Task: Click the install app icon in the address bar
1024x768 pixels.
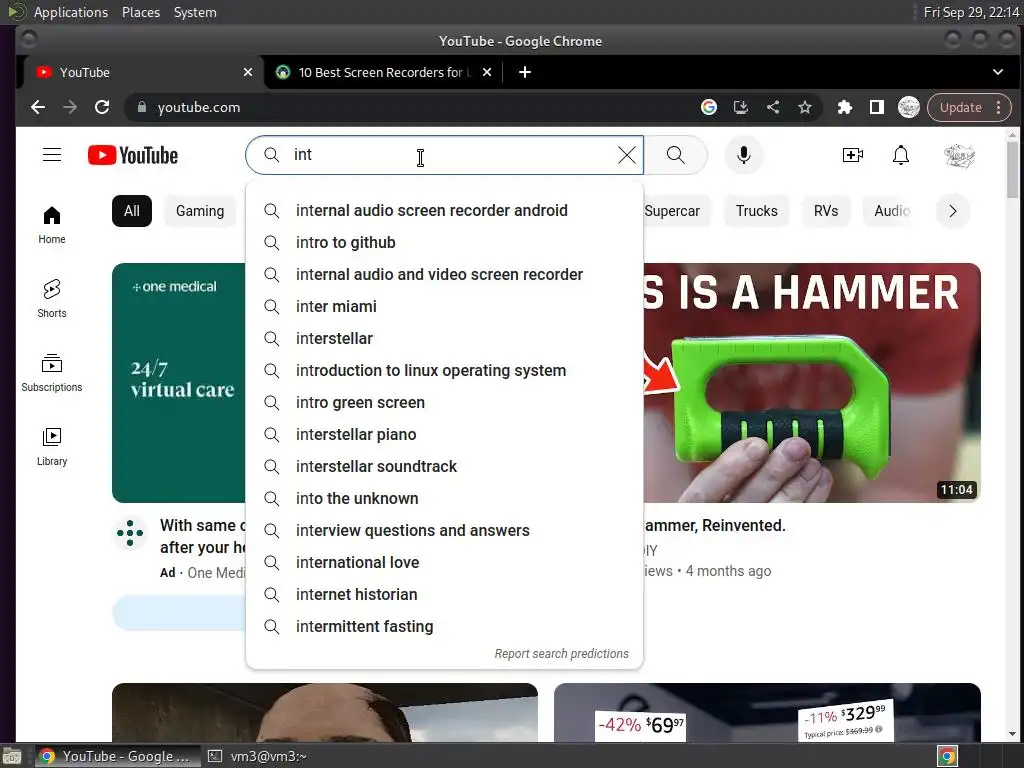Action: point(741,107)
